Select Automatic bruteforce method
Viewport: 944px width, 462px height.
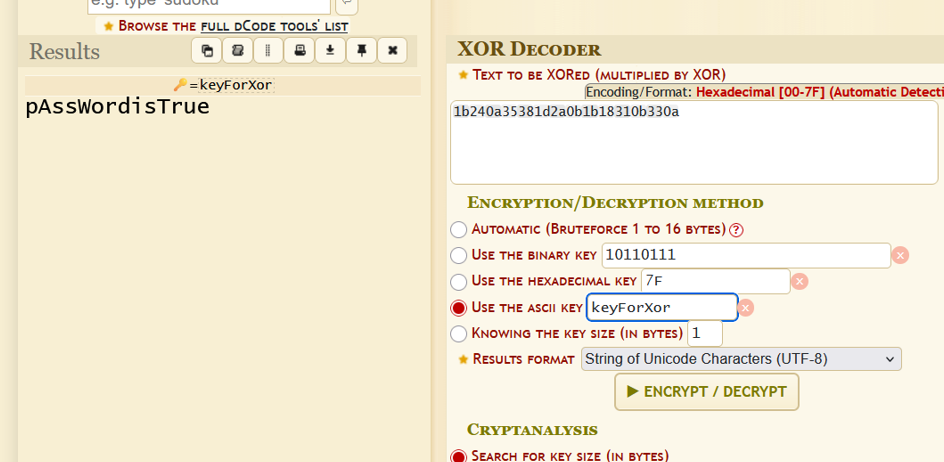[459, 229]
